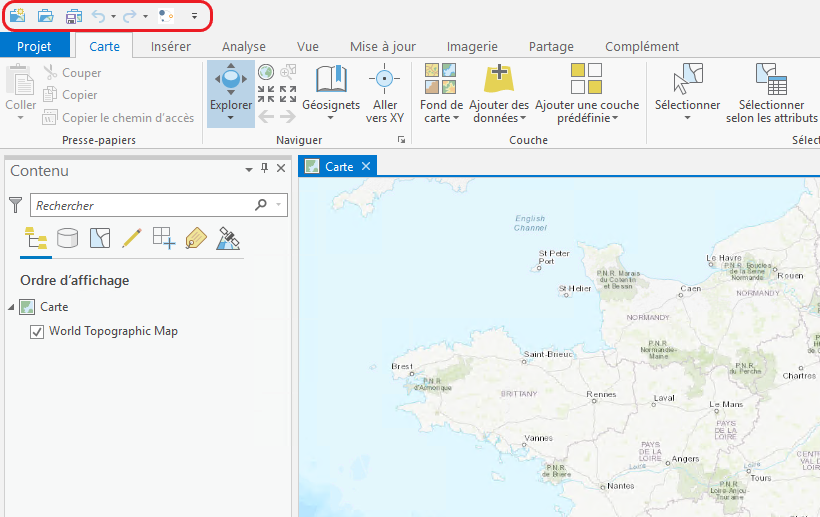The image size is (820, 517).
Task: Click the full extent globe icon
Action: tap(266, 72)
